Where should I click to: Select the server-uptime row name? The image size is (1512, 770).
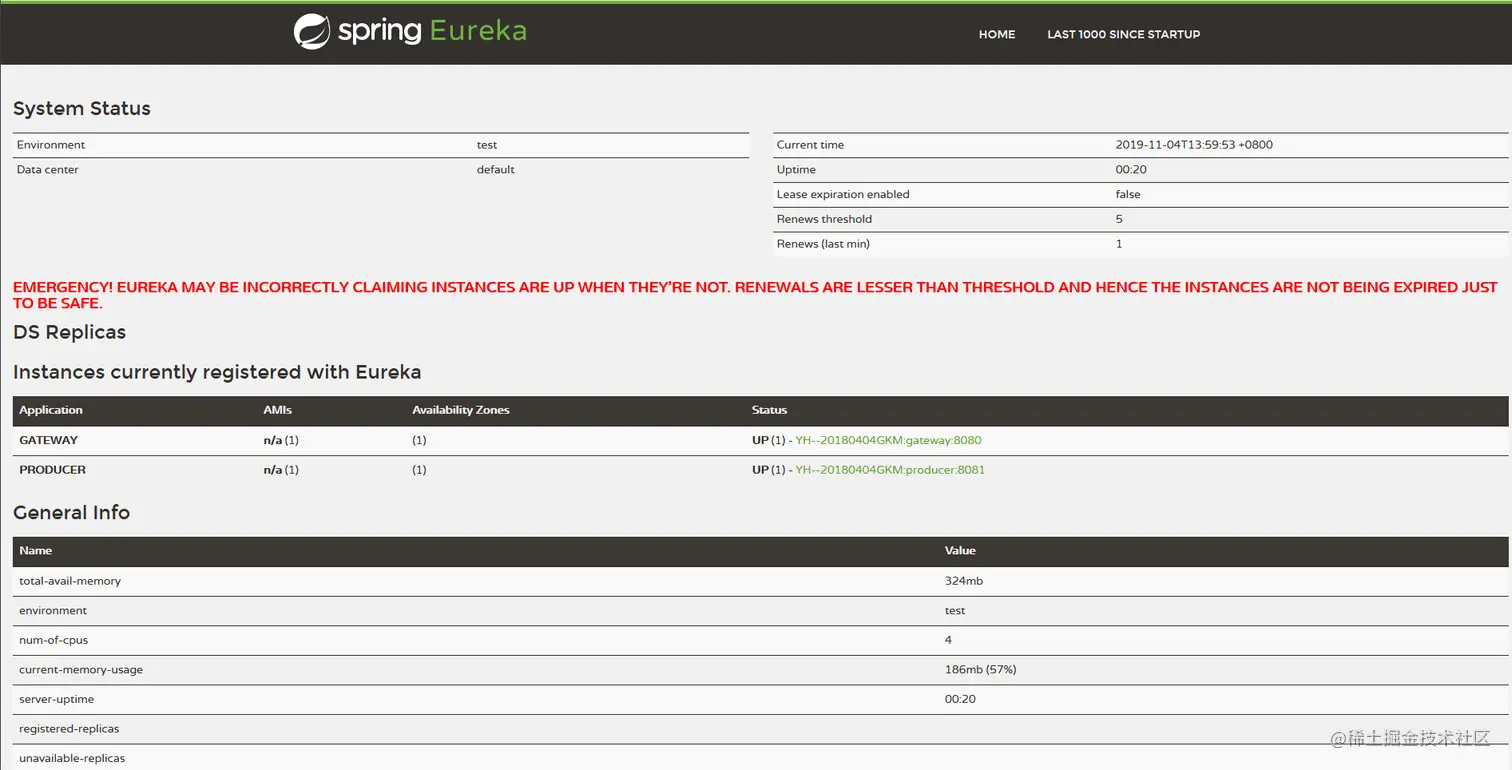click(x=57, y=699)
